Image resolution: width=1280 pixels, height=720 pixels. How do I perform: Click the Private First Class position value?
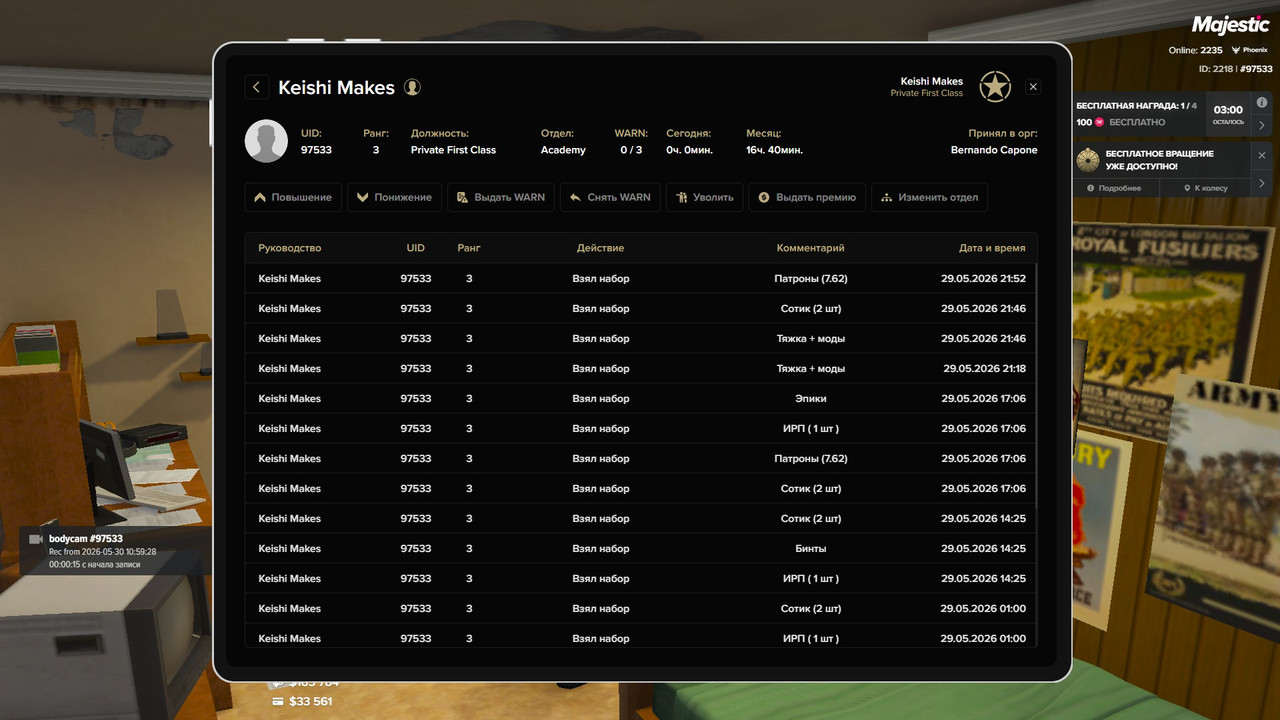[453, 150]
